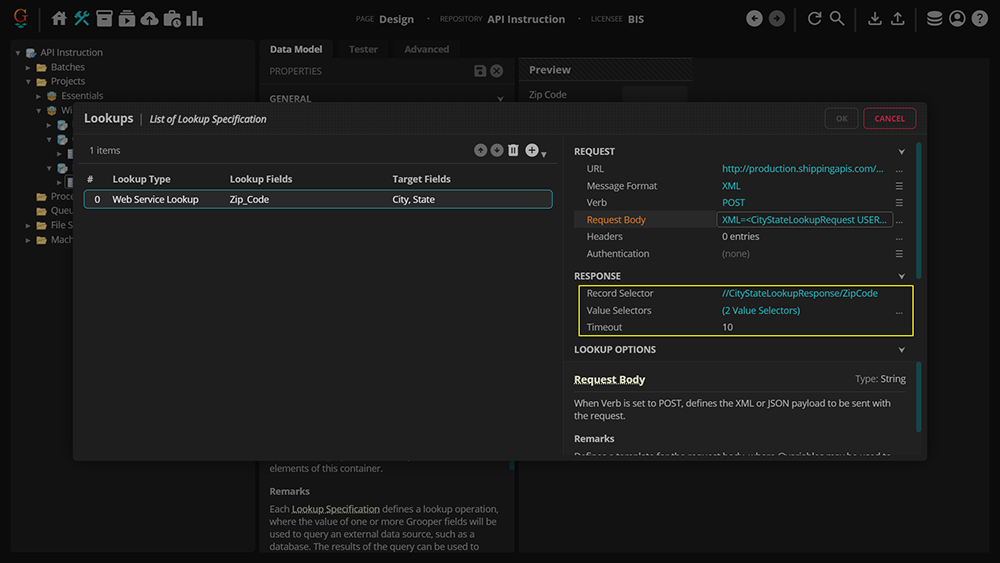Click the search magnifier icon in the toolbar
This screenshot has width=1000, height=563.
tap(837, 18)
